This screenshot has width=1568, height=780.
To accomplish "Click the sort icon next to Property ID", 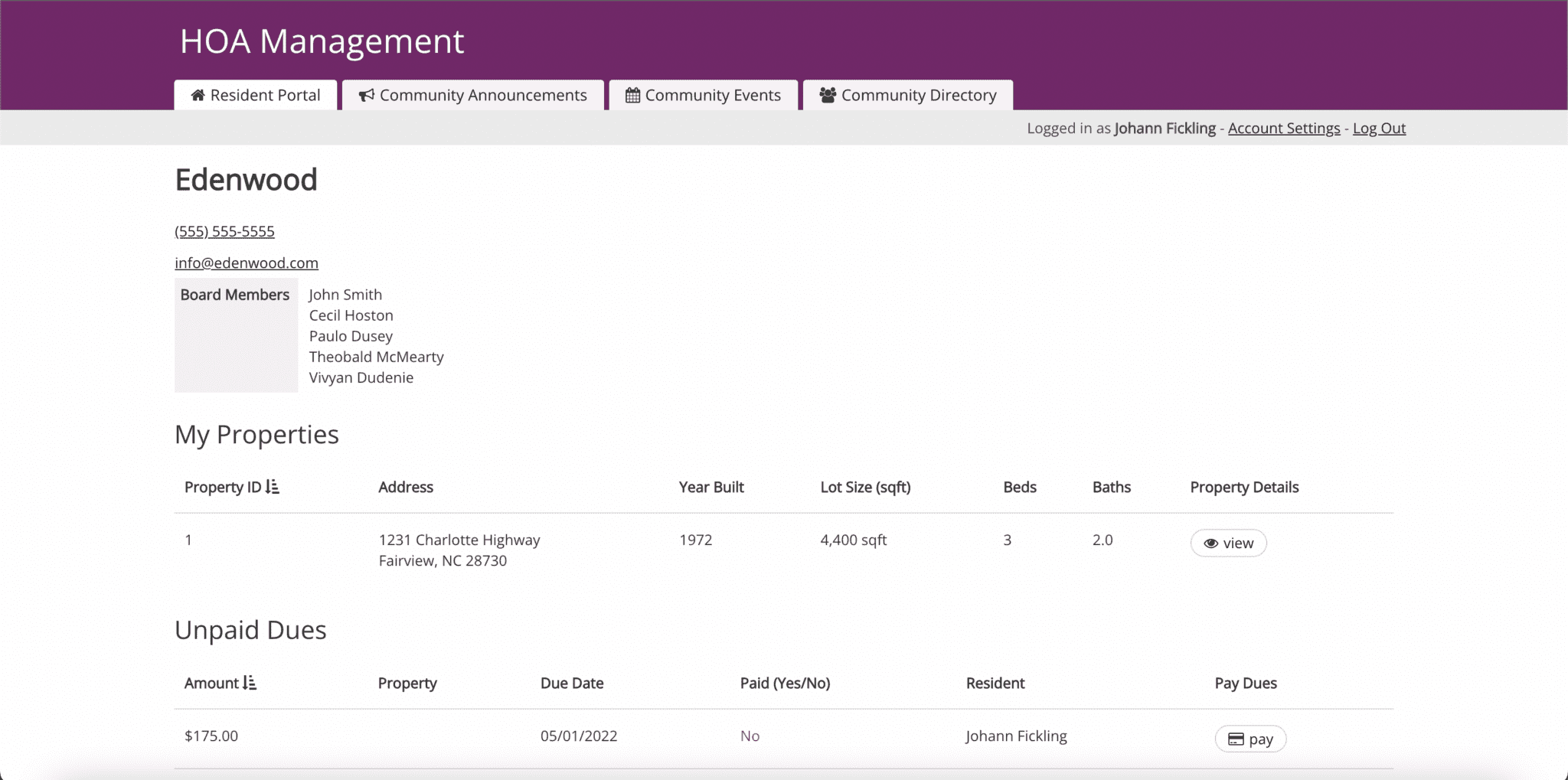I will click(273, 486).
